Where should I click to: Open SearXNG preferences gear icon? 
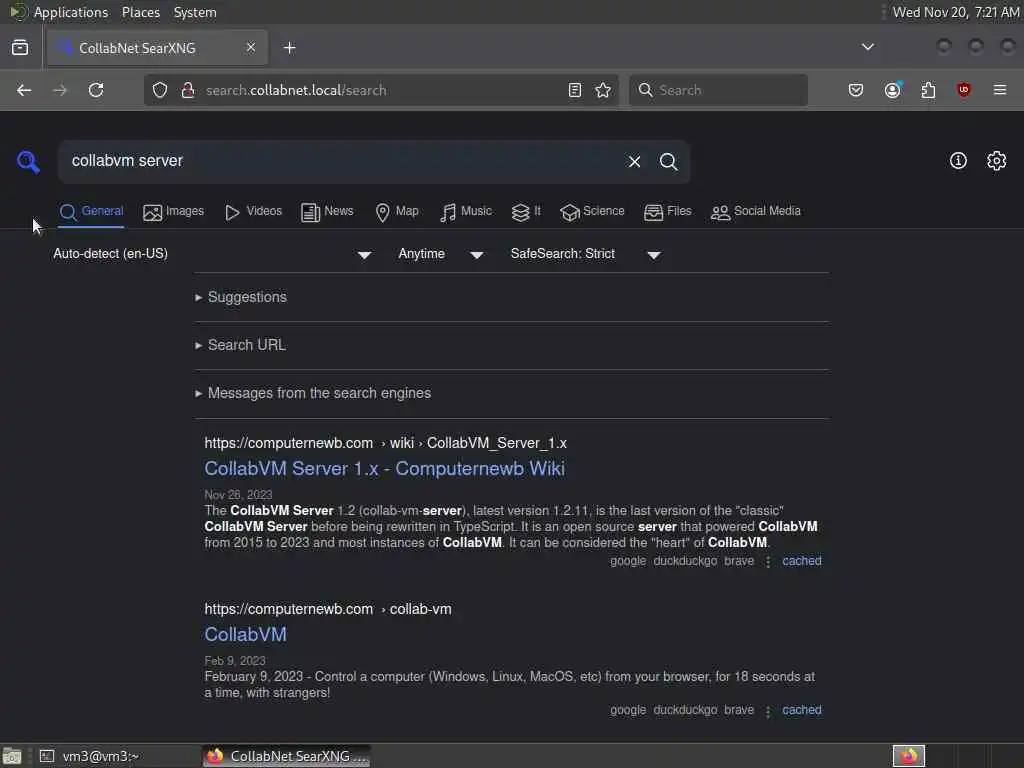pyautogui.click(x=997, y=161)
